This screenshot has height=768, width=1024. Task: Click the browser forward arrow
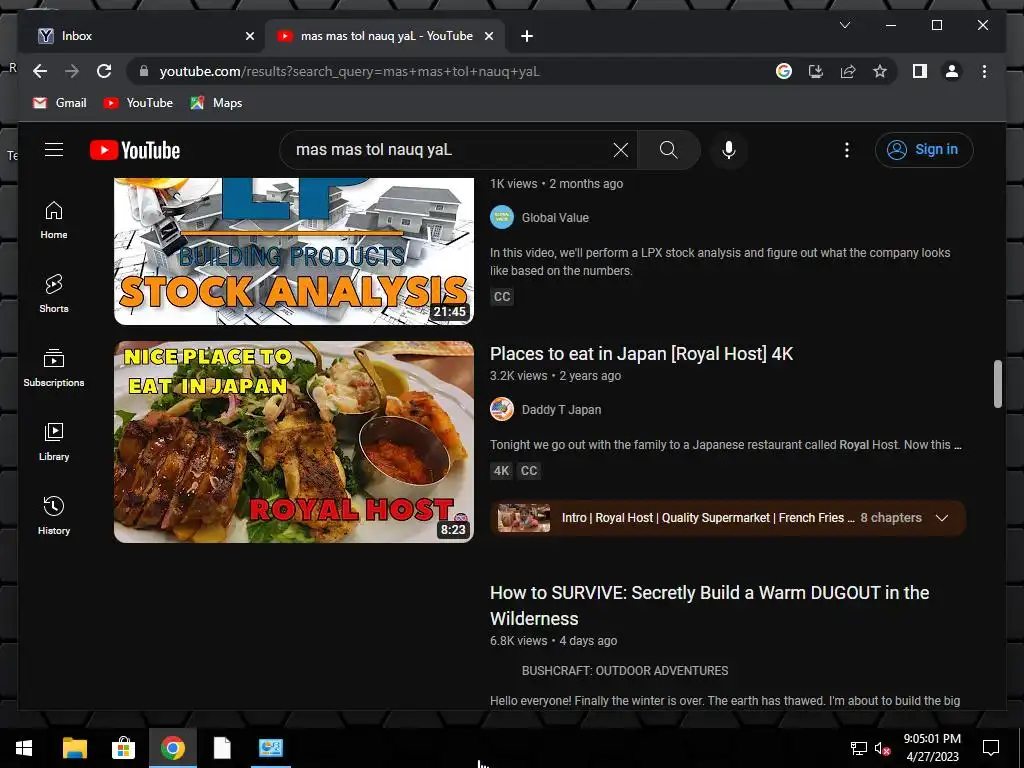[x=72, y=71]
